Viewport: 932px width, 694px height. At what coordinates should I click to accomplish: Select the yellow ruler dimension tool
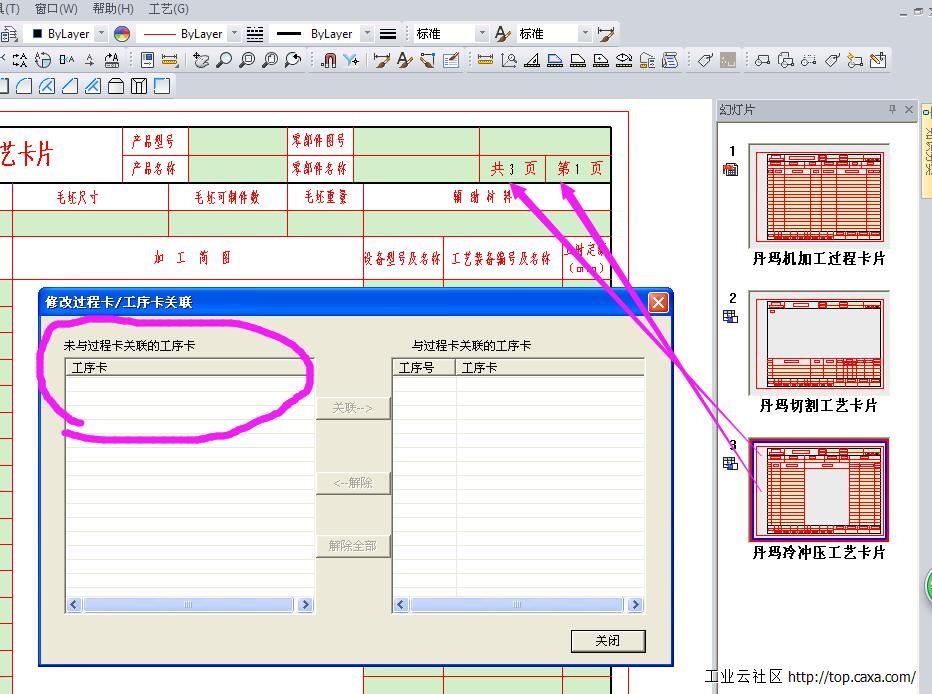pos(485,60)
